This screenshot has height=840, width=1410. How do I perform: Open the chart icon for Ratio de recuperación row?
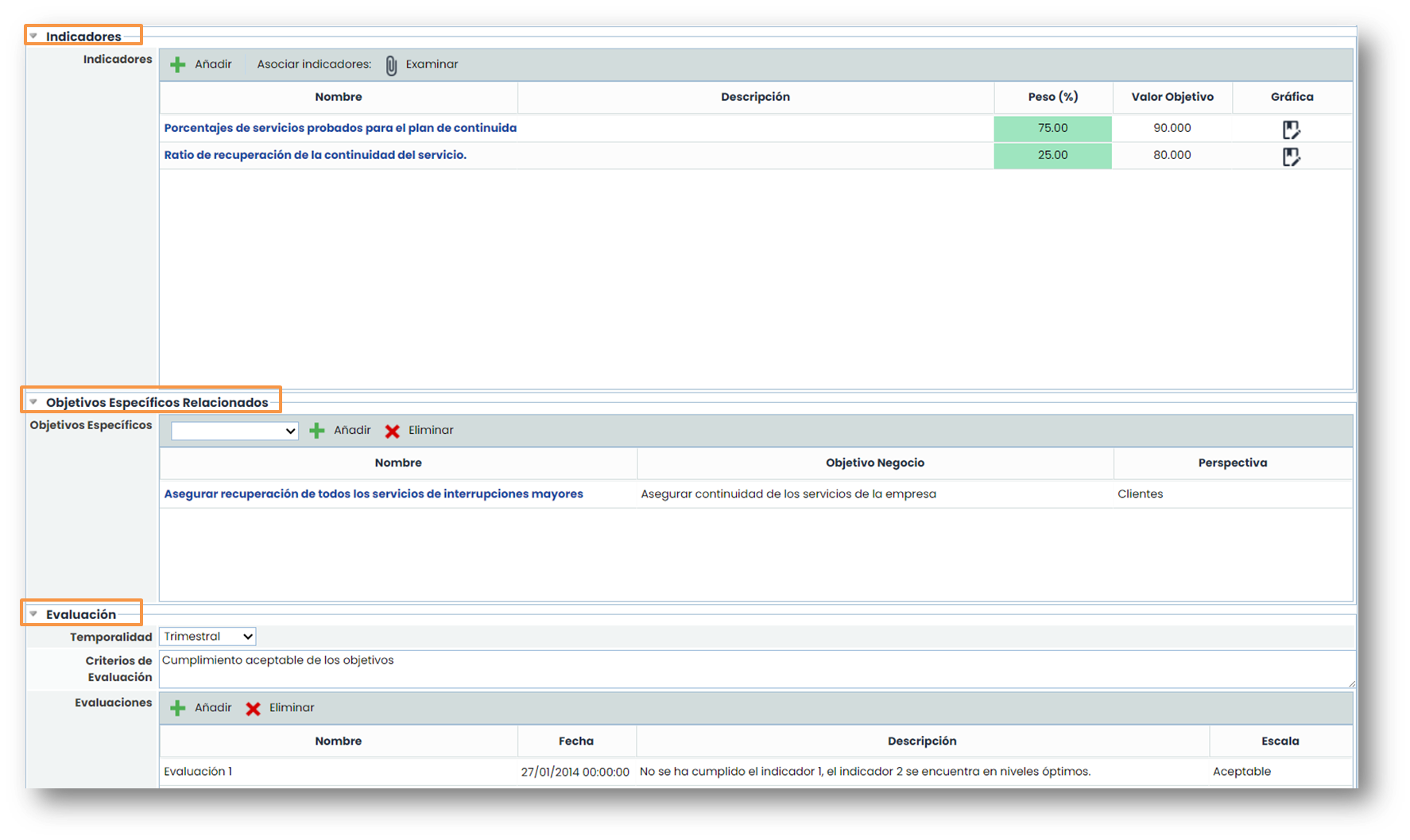pyautogui.click(x=1291, y=157)
